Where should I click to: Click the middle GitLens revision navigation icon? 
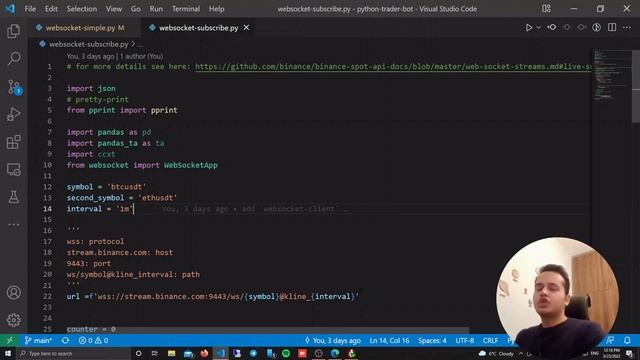[567, 27]
